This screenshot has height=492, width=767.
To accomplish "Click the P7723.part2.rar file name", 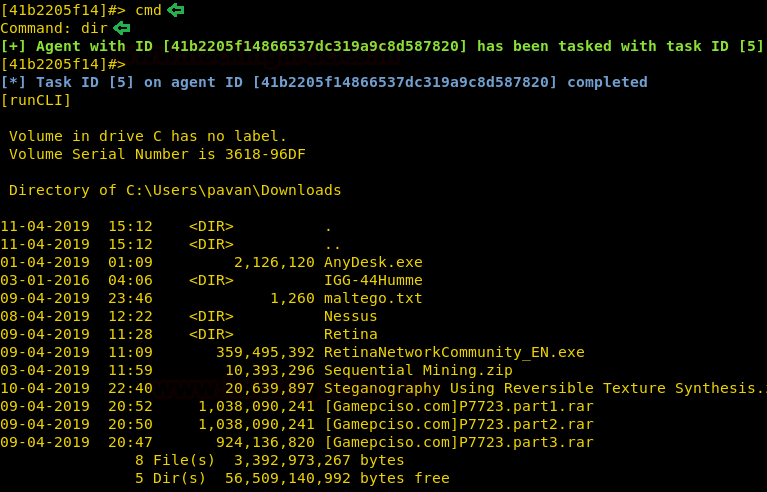I will click(458, 424).
